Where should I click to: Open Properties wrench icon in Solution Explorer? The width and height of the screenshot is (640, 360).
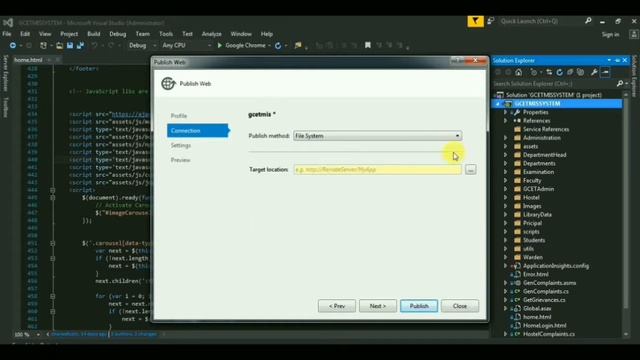(594, 72)
